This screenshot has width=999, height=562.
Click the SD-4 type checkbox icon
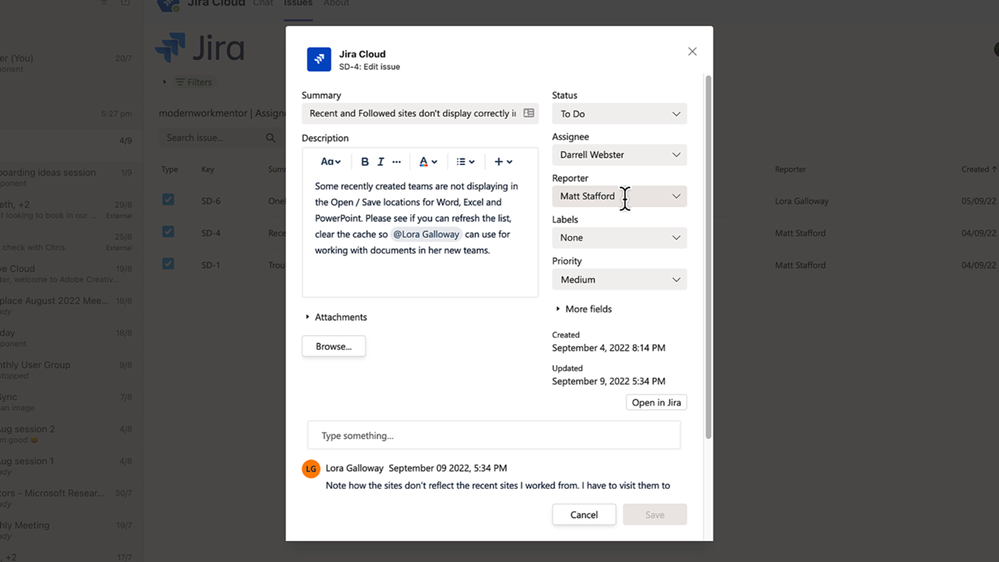(168, 232)
